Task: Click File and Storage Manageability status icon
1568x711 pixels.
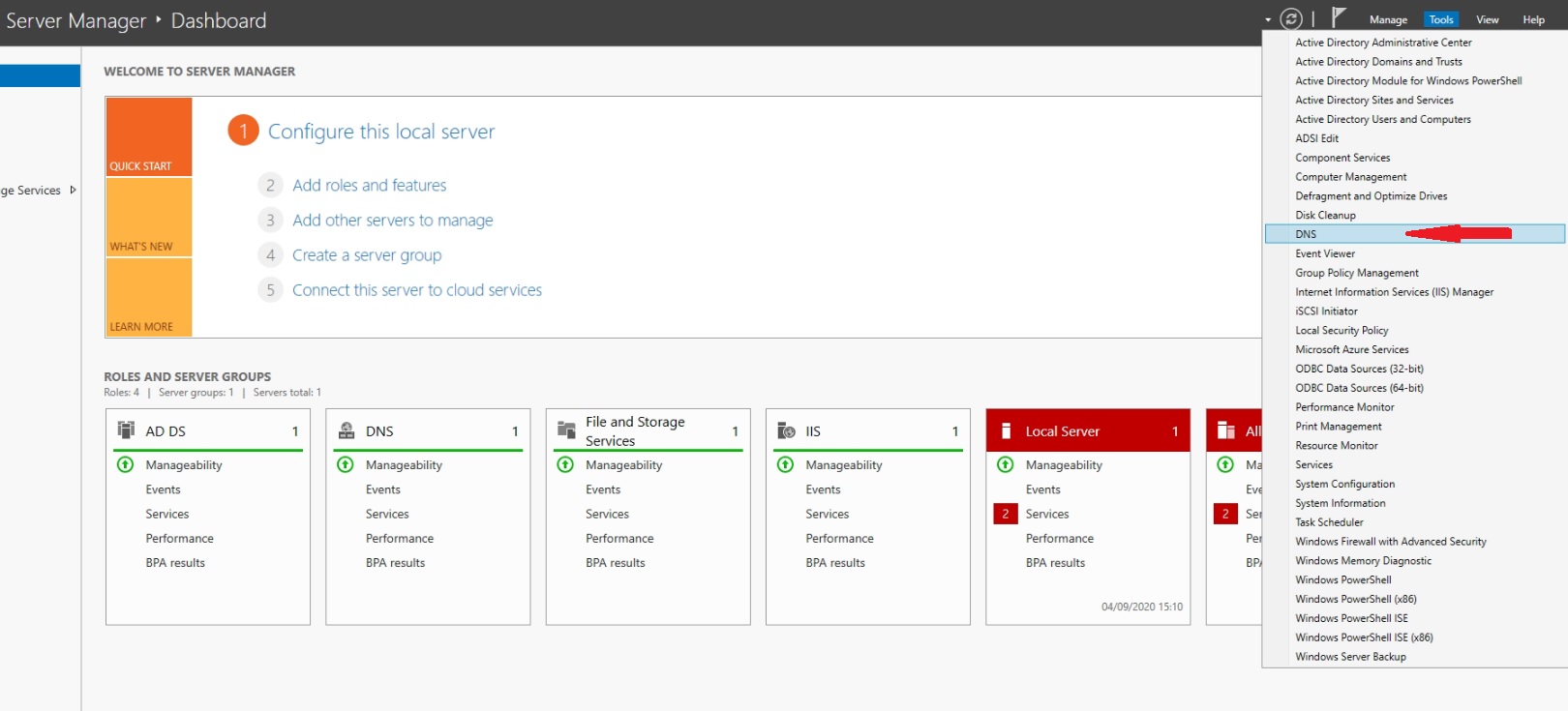Action: pyautogui.click(x=566, y=464)
